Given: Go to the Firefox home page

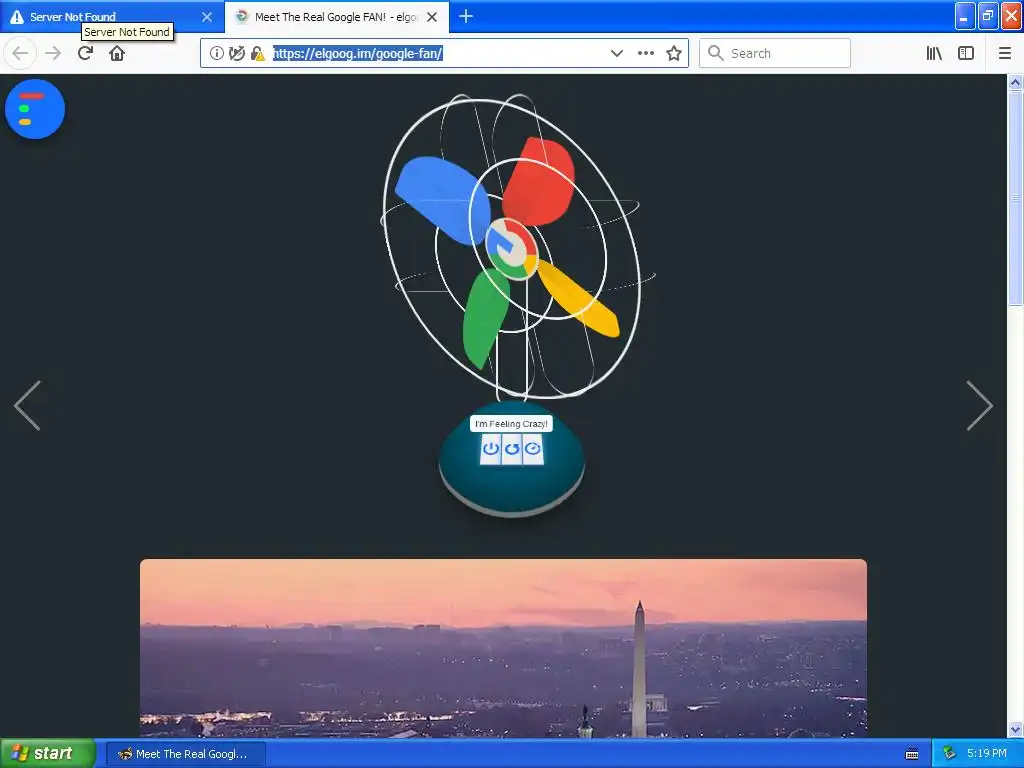Looking at the screenshot, I should [117, 53].
